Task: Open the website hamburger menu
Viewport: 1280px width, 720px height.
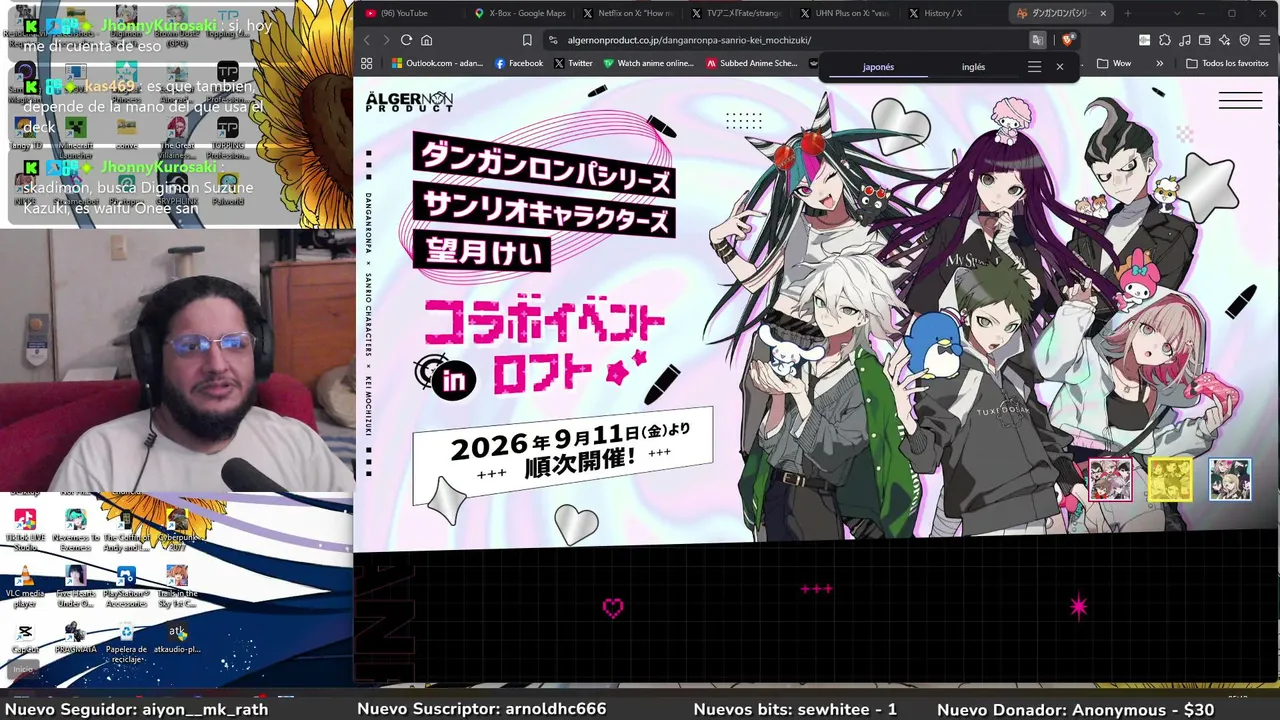Action: point(1240,100)
